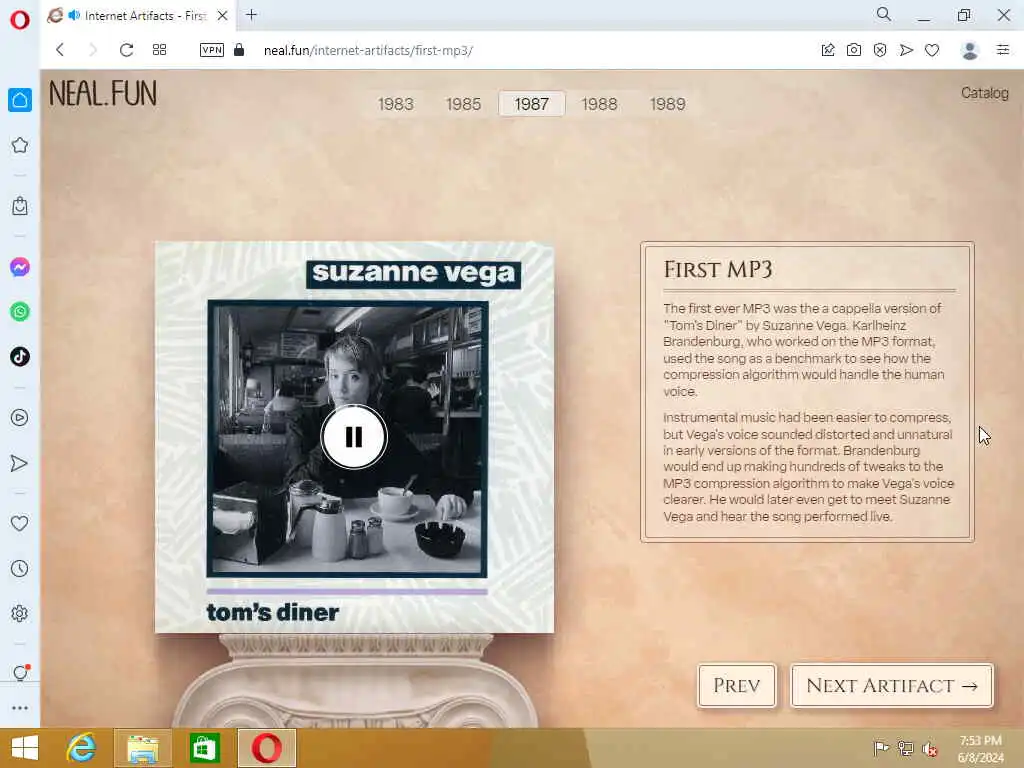Open the volume tray icon
Viewport: 1024px width, 768px height.
tap(929, 748)
